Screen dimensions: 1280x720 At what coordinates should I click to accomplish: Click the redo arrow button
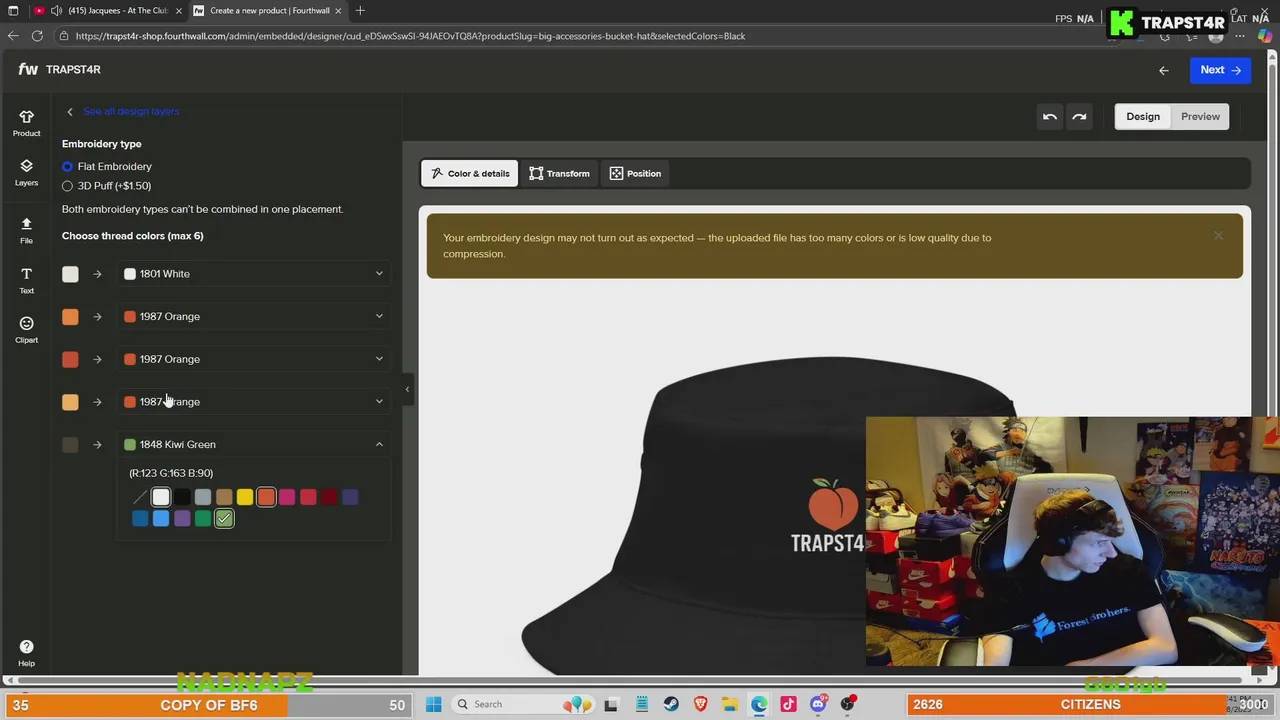click(1079, 117)
